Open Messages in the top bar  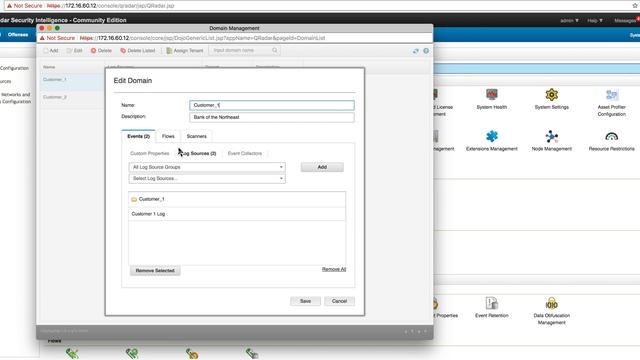click(x=626, y=20)
